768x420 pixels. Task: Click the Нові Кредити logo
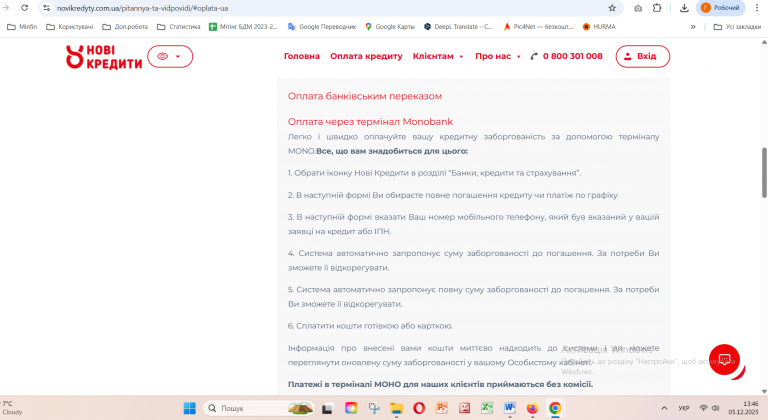point(104,56)
